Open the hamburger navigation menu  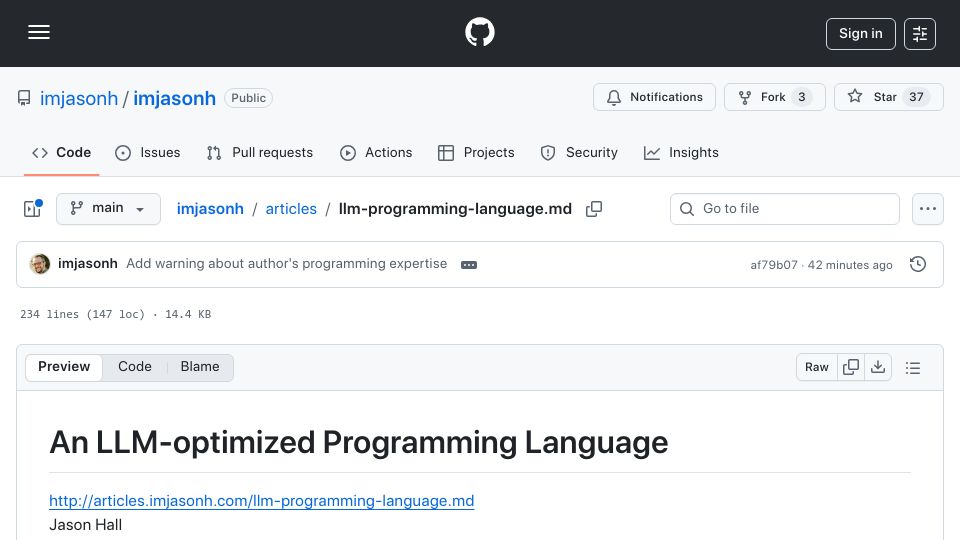click(x=39, y=32)
